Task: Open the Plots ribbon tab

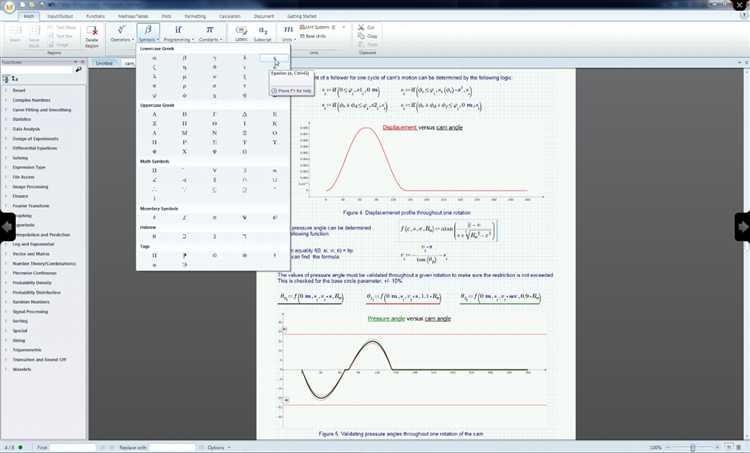Action: [166, 16]
